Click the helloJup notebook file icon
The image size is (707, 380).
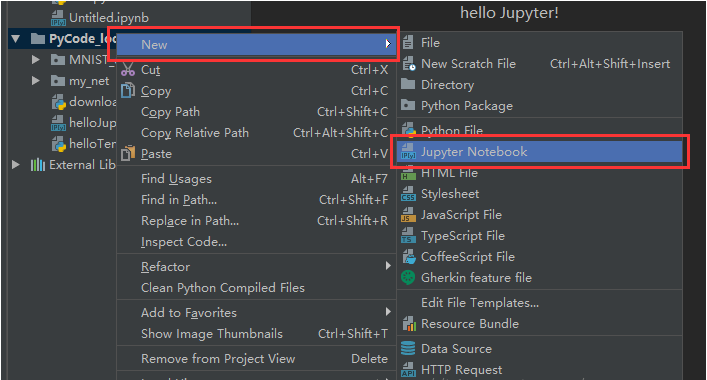[58, 123]
